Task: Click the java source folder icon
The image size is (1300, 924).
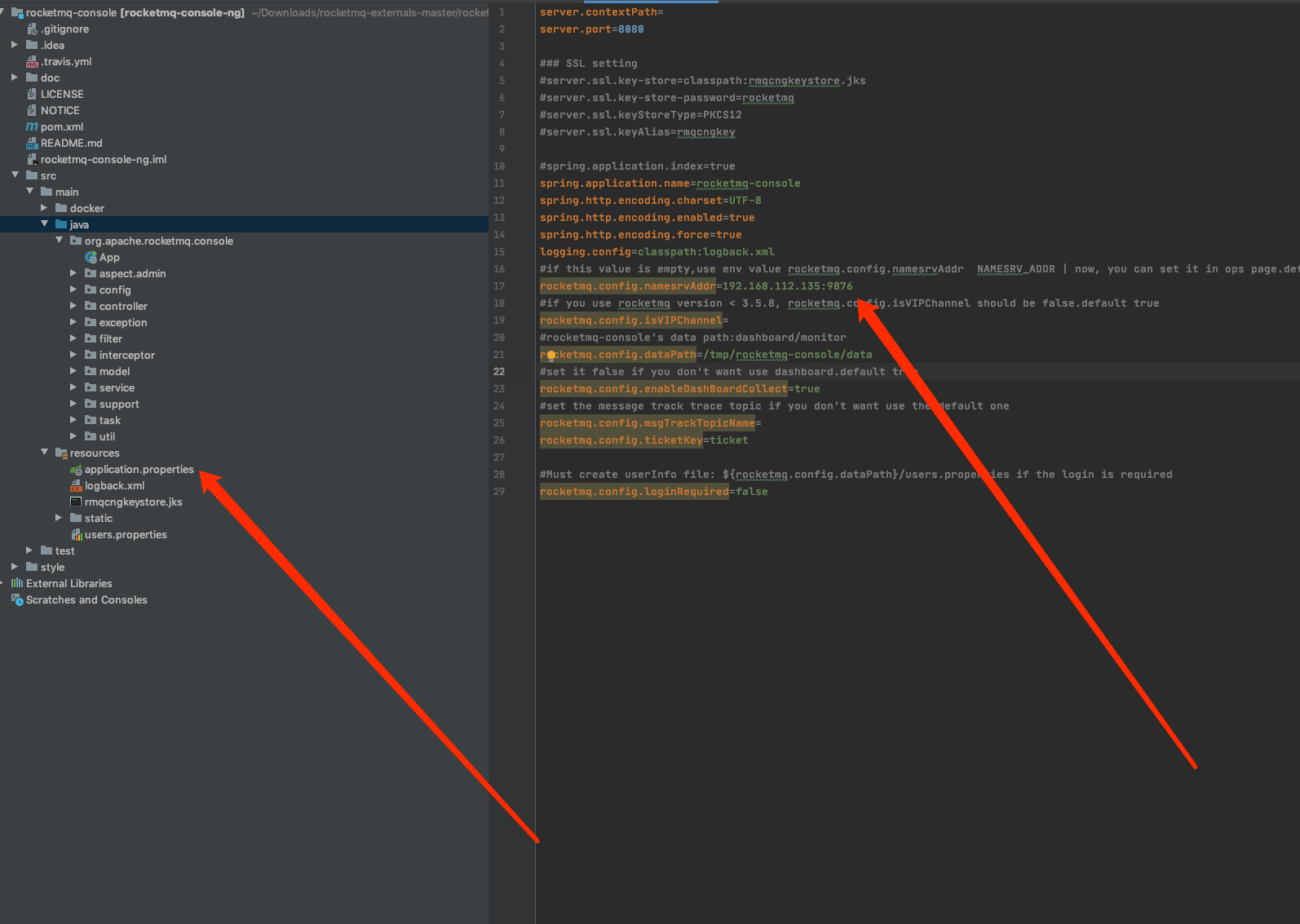Action: click(61, 225)
